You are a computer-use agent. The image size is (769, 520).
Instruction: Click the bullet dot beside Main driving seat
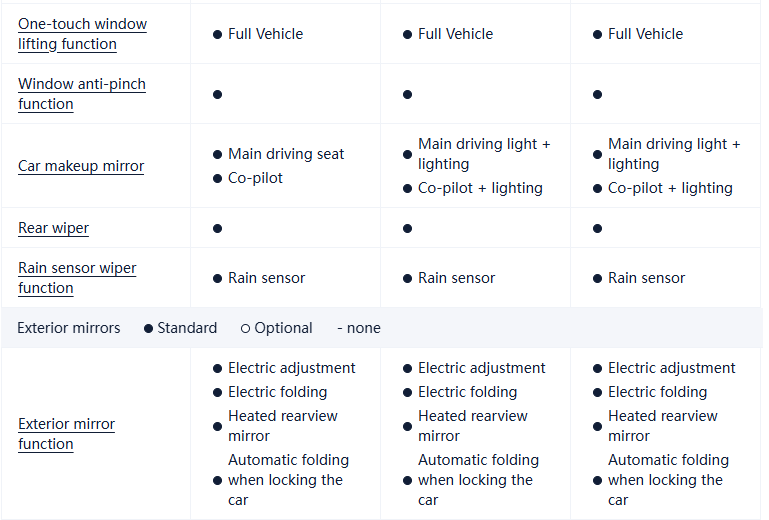coord(217,155)
